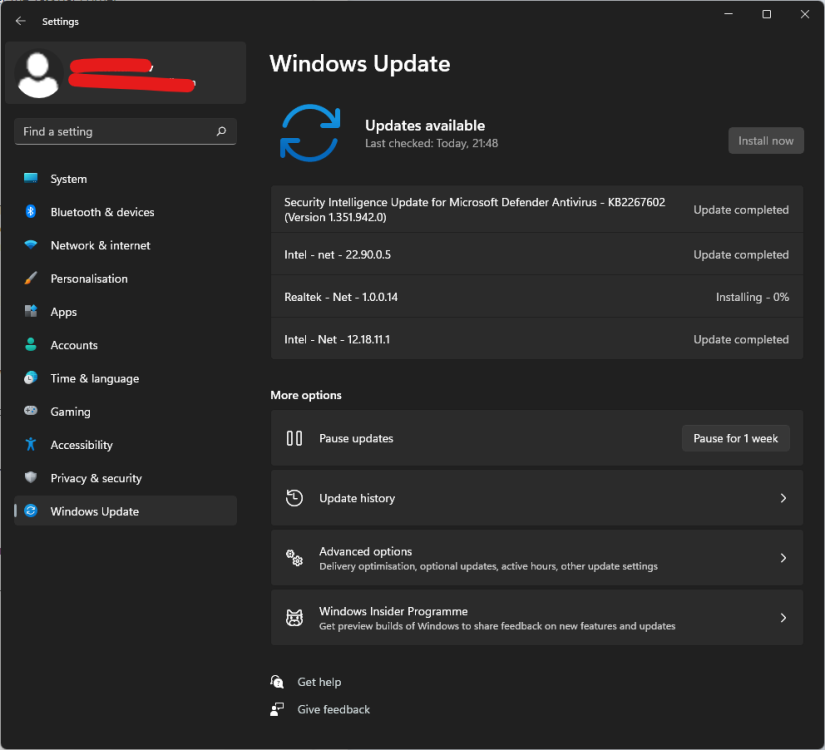825x750 pixels.
Task: Click the Windows Update sidebar icon
Action: pyautogui.click(x=31, y=511)
